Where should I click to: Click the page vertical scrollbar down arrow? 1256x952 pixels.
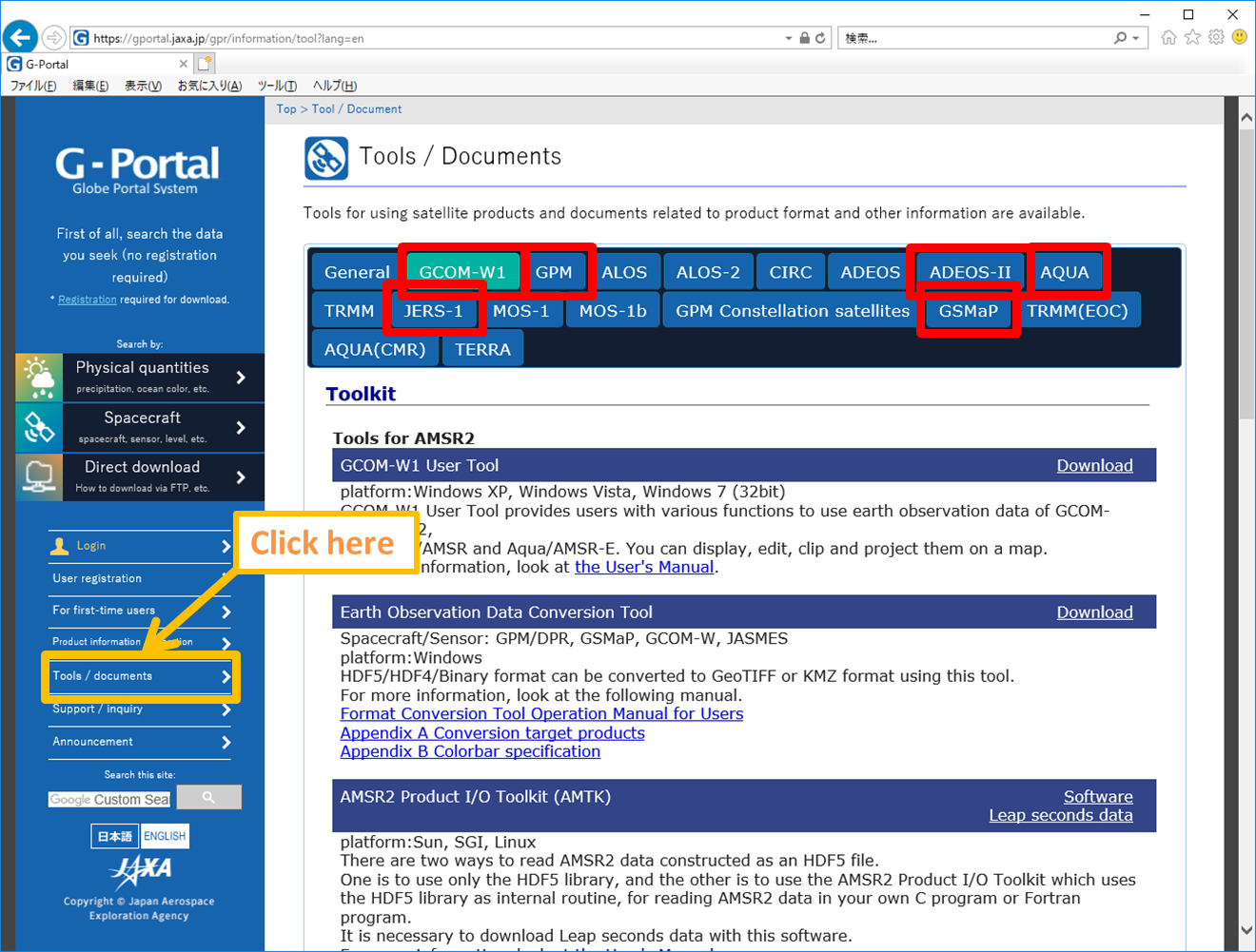point(1246,930)
